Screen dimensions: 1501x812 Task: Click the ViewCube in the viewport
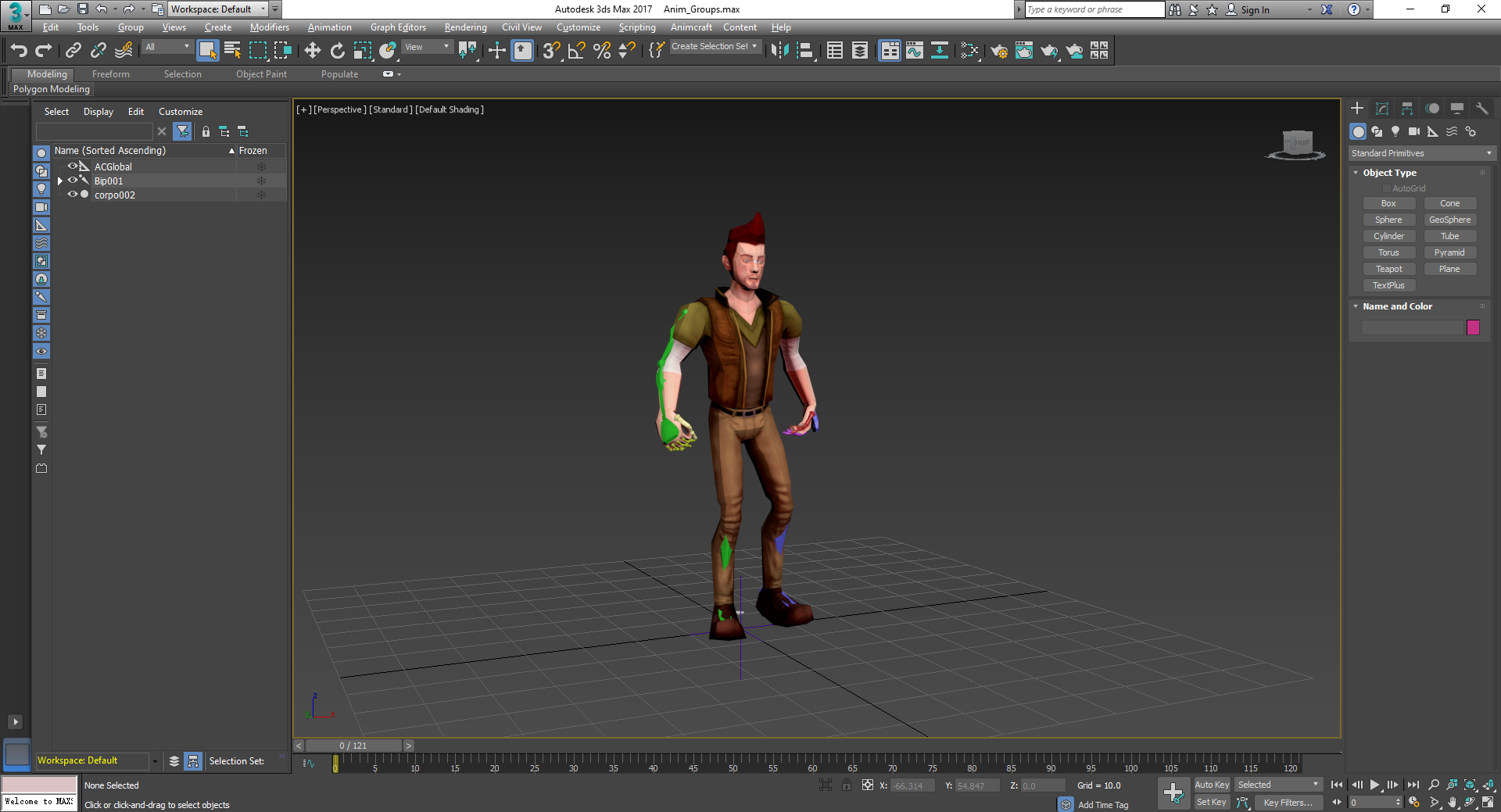tap(1296, 145)
